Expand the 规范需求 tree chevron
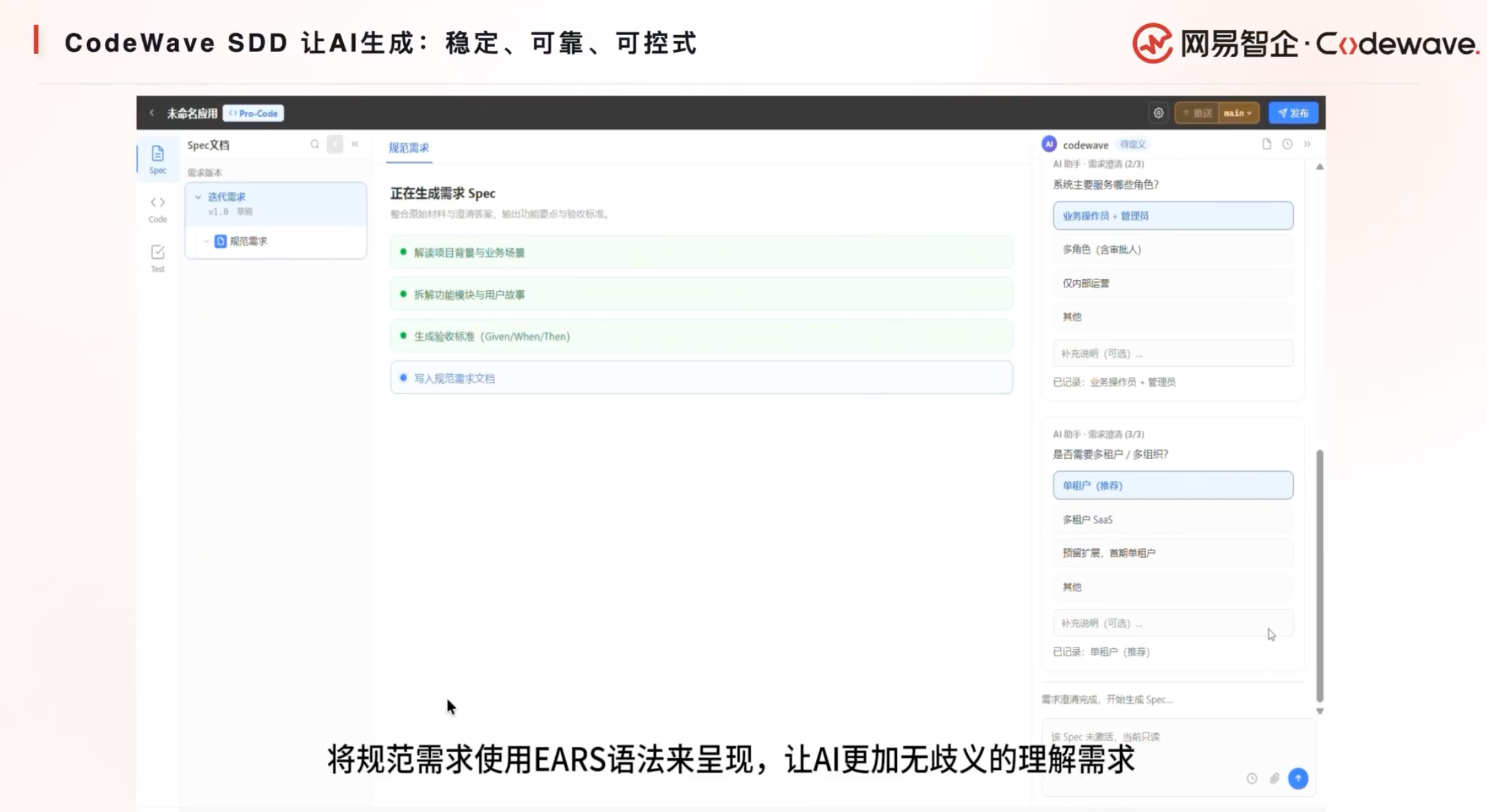This screenshot has width=1487, height=812. tap(206, 241)
